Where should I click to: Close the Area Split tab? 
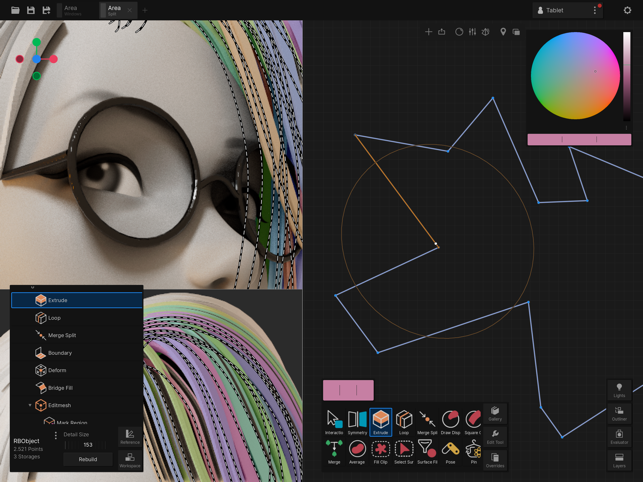(x=130, y=10)
